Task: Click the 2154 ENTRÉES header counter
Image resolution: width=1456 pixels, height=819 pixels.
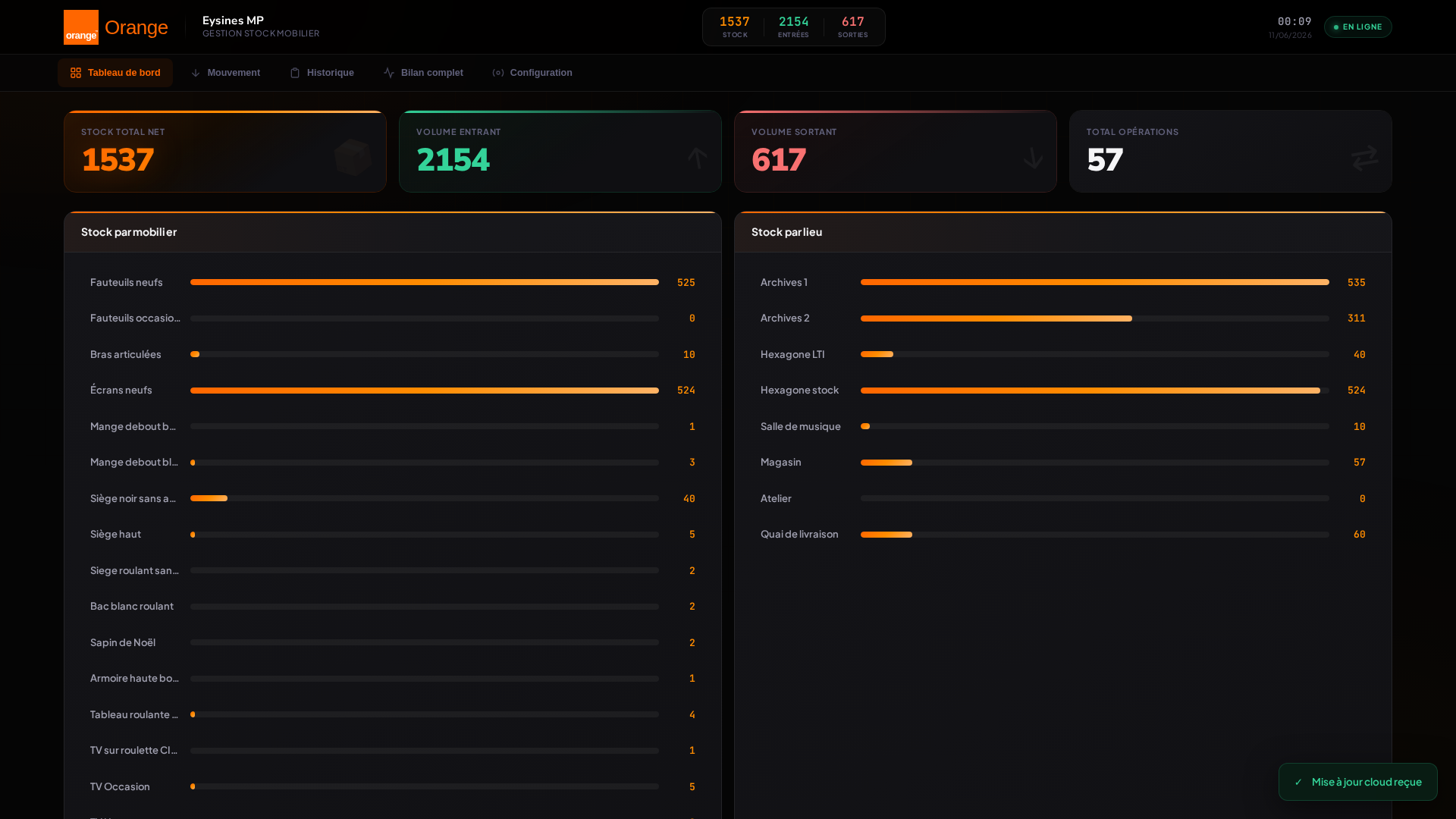Action: coord(793,27)
